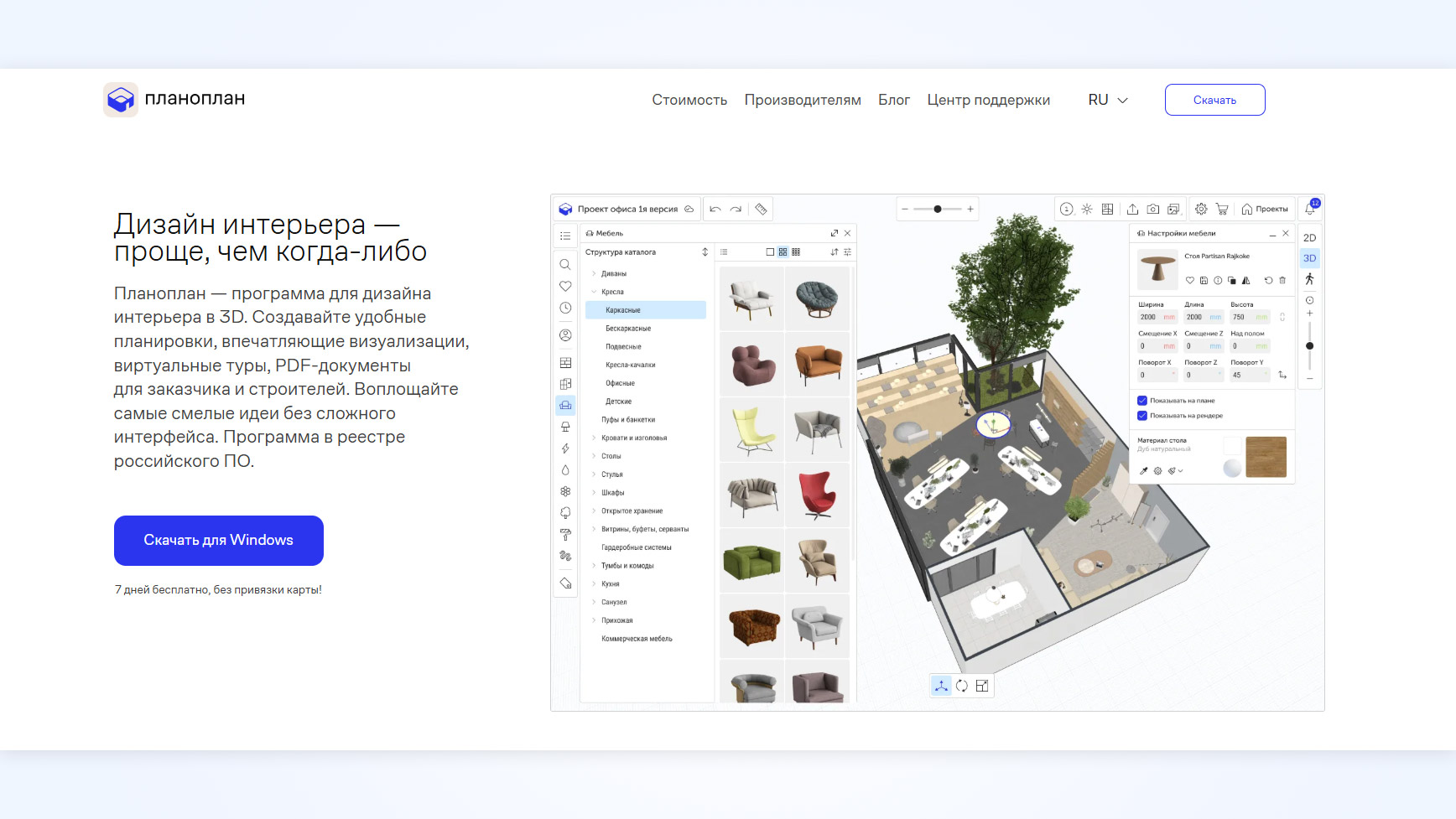
Task: Click the camera snapshot icon
Action: tap(1153, 210)
